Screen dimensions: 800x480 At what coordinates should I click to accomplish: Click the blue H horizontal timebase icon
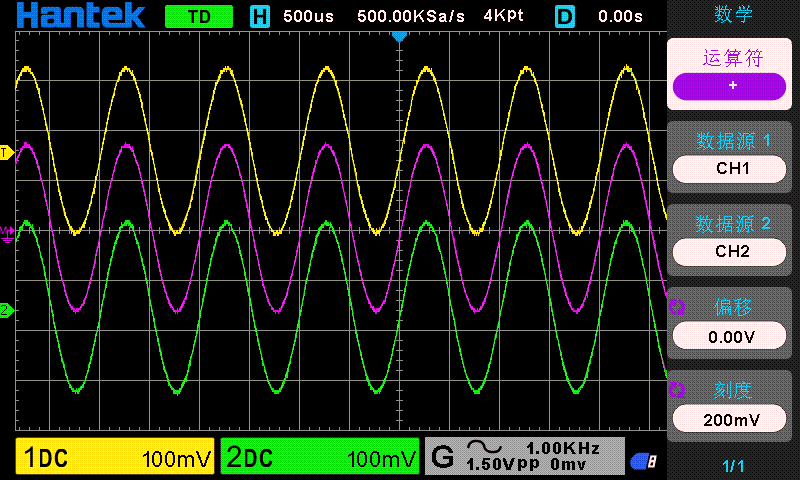click(260, 16)
